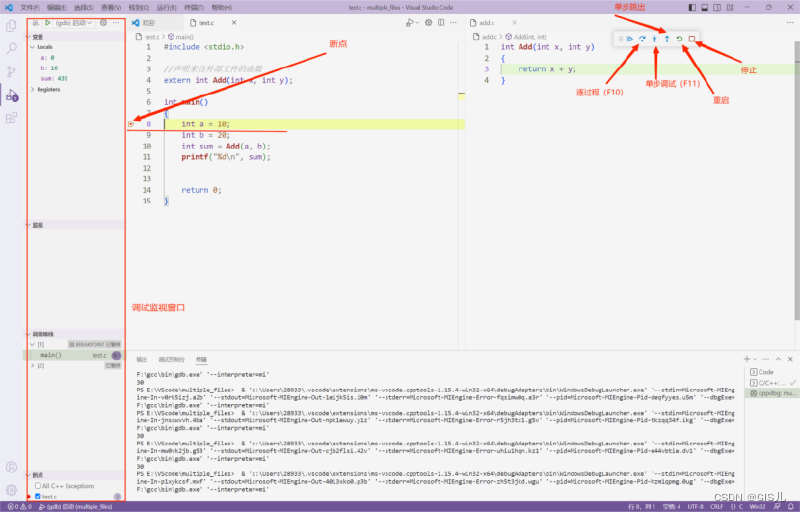Open new terminal dropdown arrow
The height and width of the screenshot is (512, 800).
[x=756, y=359]
